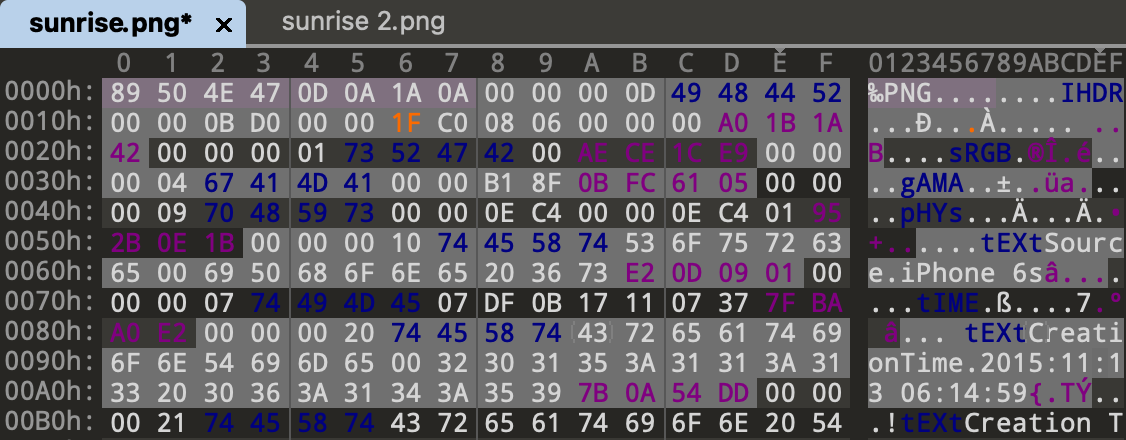
Task: Click the 0060h: row offset label
Action: (50, 273)
